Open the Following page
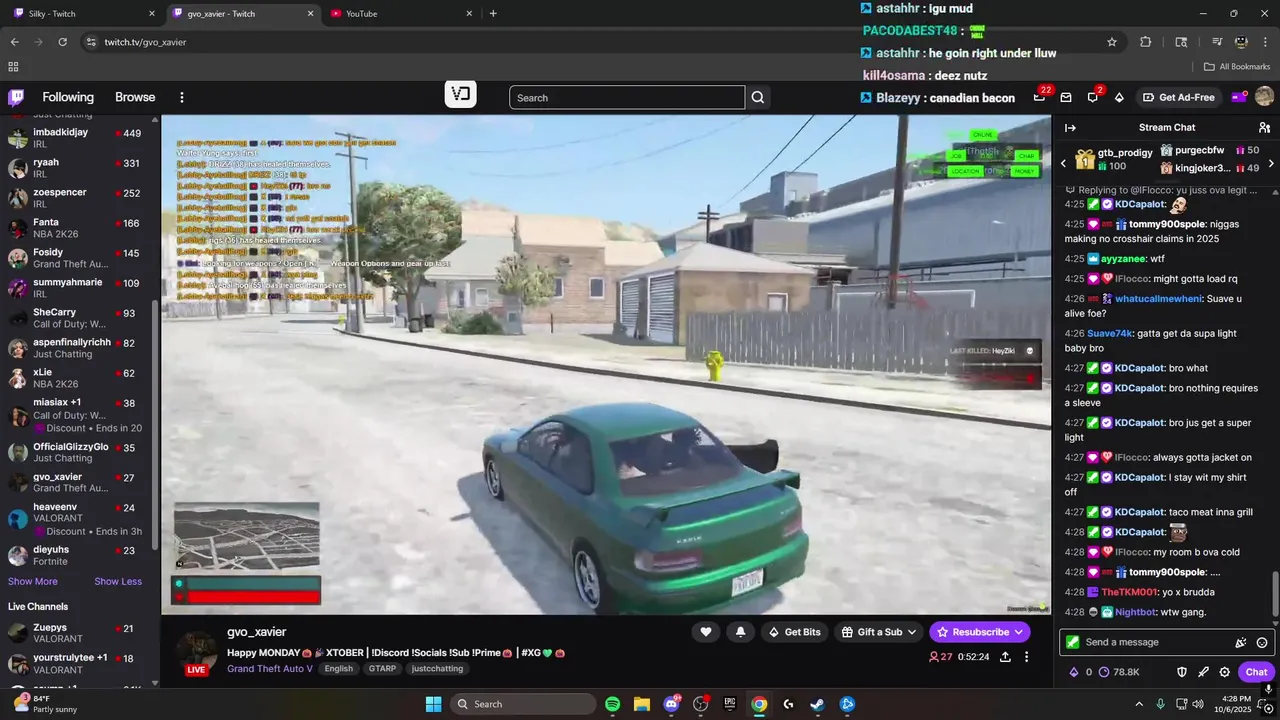Screen dimensions: 1280x720 68,97
